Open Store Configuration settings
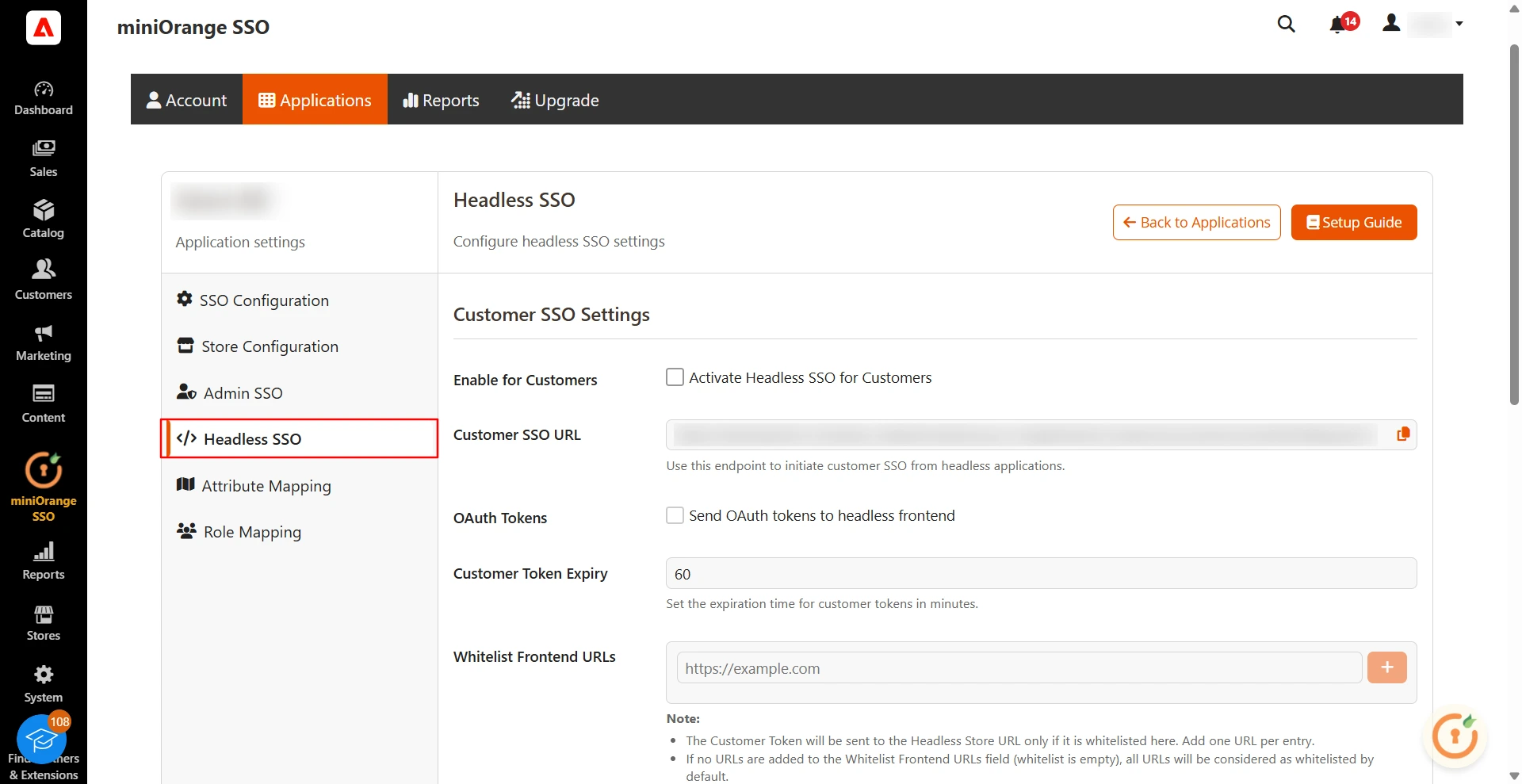 click(x=300, y=346)
